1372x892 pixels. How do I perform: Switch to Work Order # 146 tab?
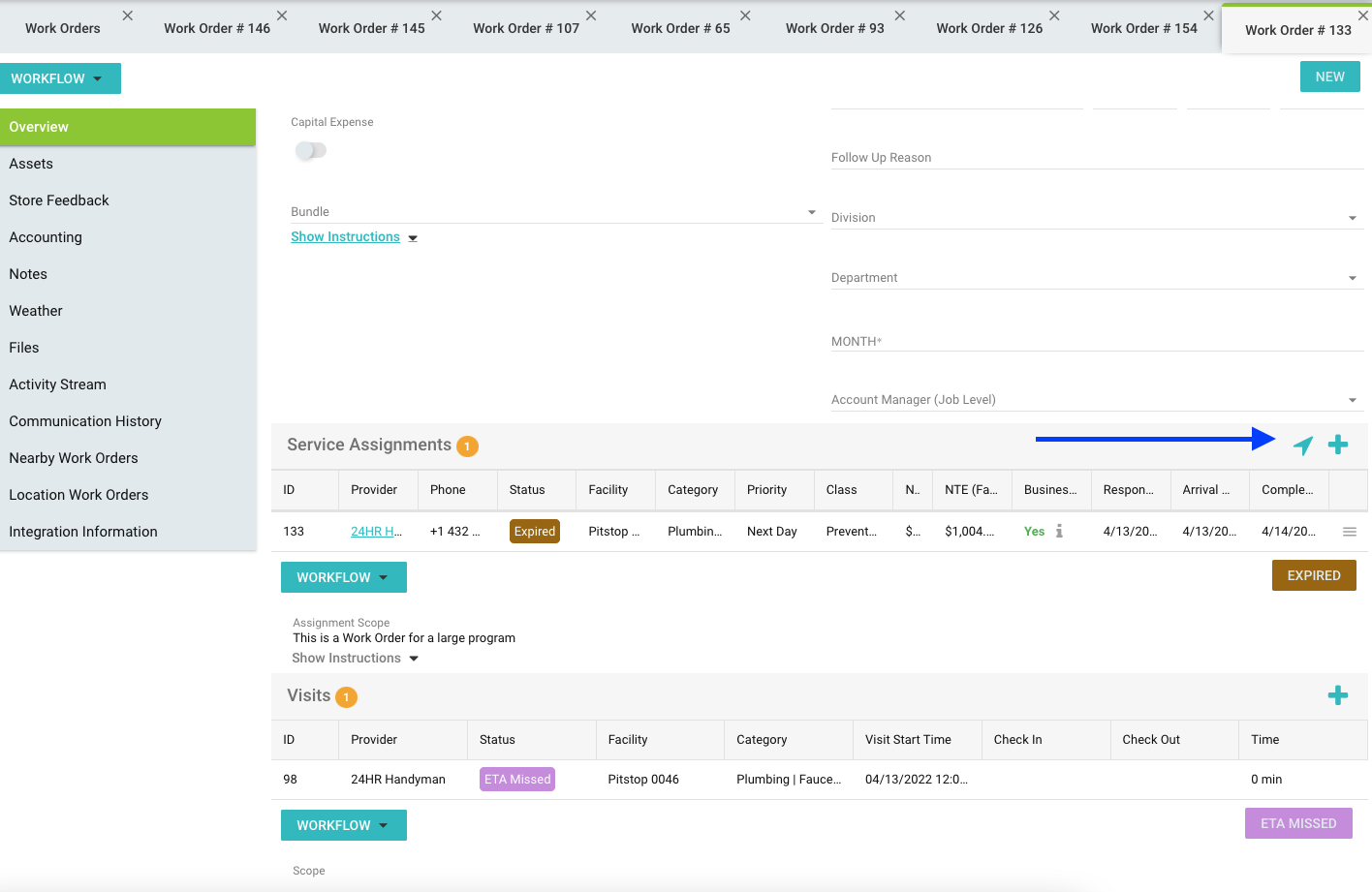tap(217, 28)
